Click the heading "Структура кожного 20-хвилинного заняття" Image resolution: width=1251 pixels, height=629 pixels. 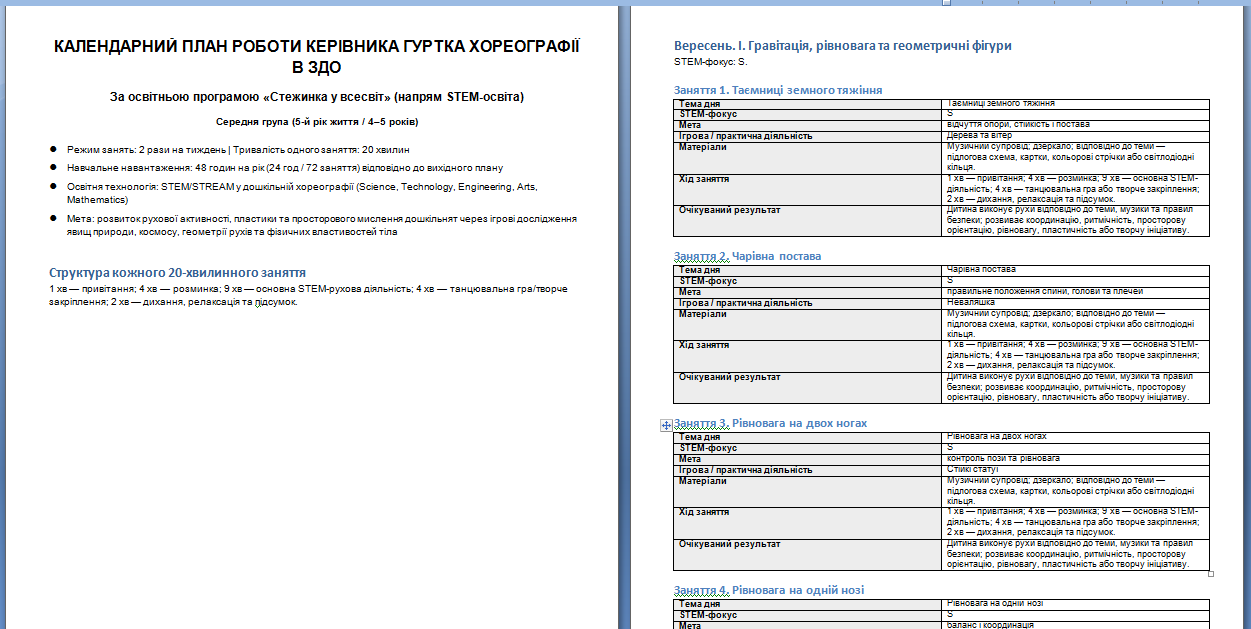click(178, 273)
